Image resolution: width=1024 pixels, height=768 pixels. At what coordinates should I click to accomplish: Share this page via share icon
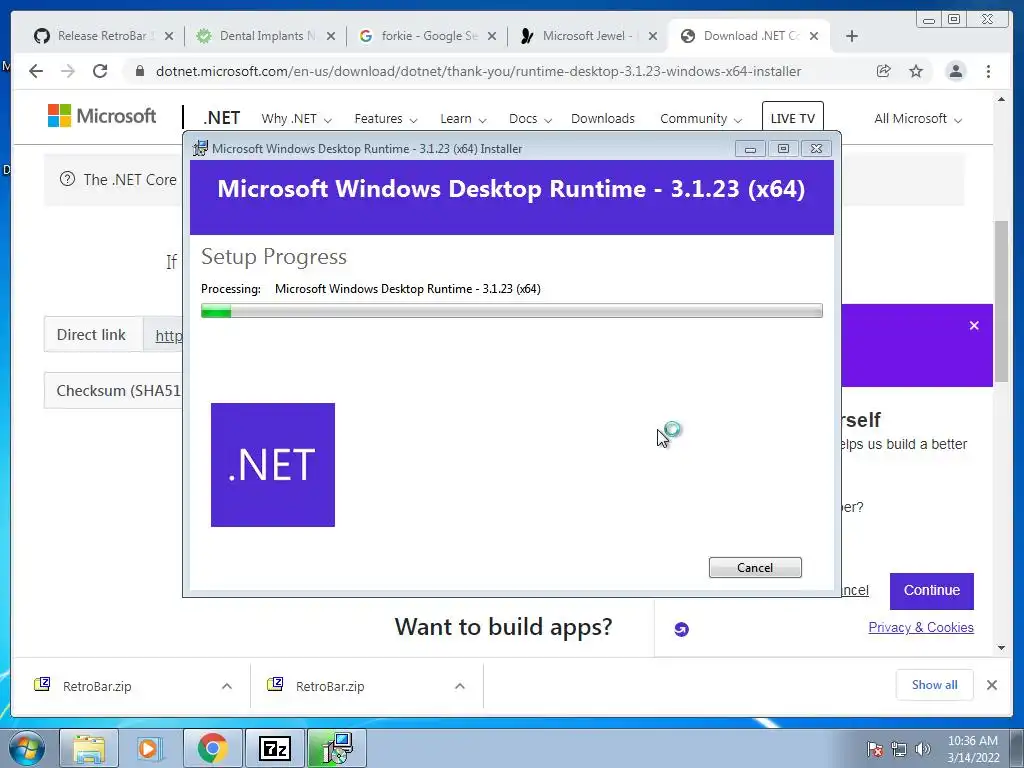(884, 71)
